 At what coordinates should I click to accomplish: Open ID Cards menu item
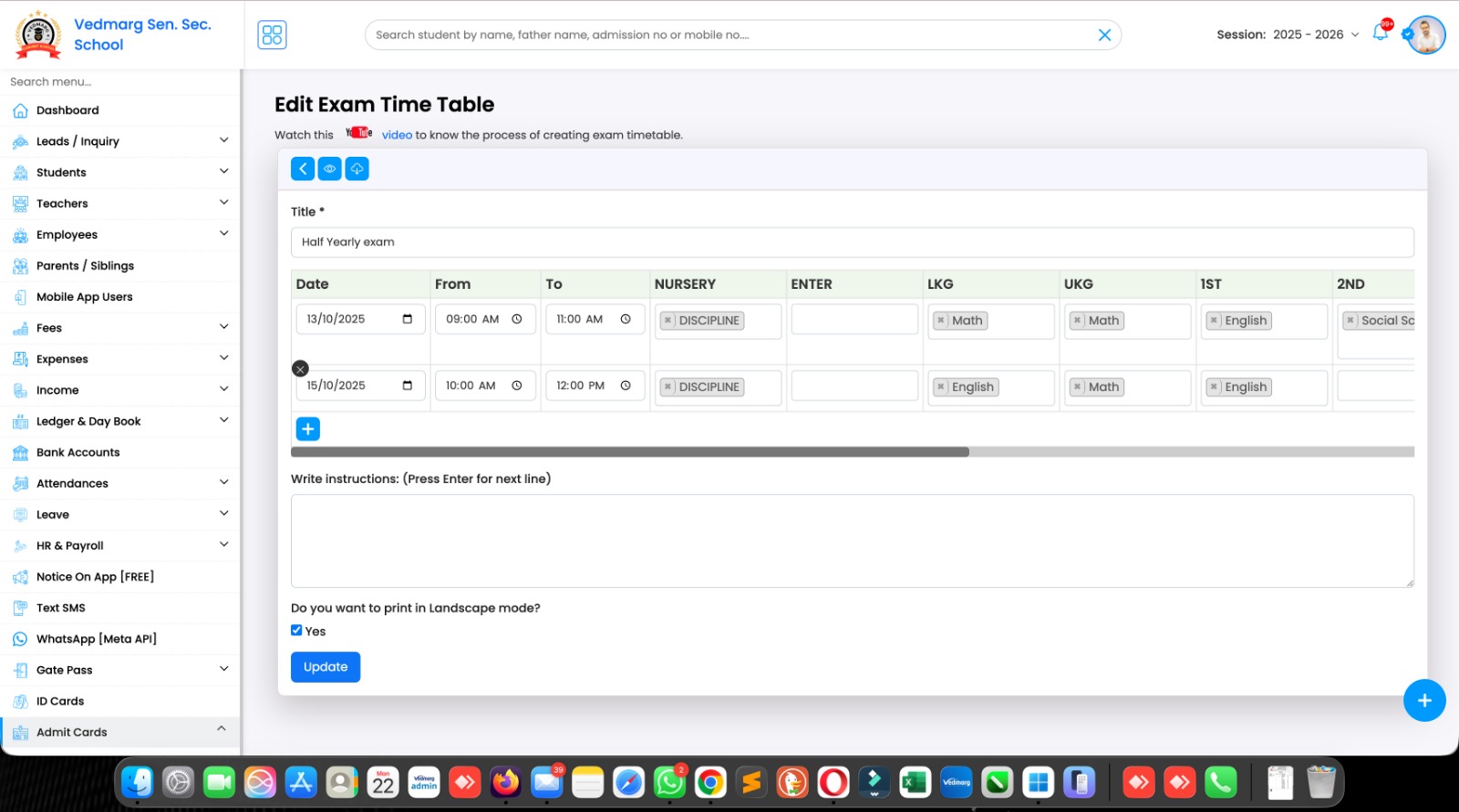(120, 701)
